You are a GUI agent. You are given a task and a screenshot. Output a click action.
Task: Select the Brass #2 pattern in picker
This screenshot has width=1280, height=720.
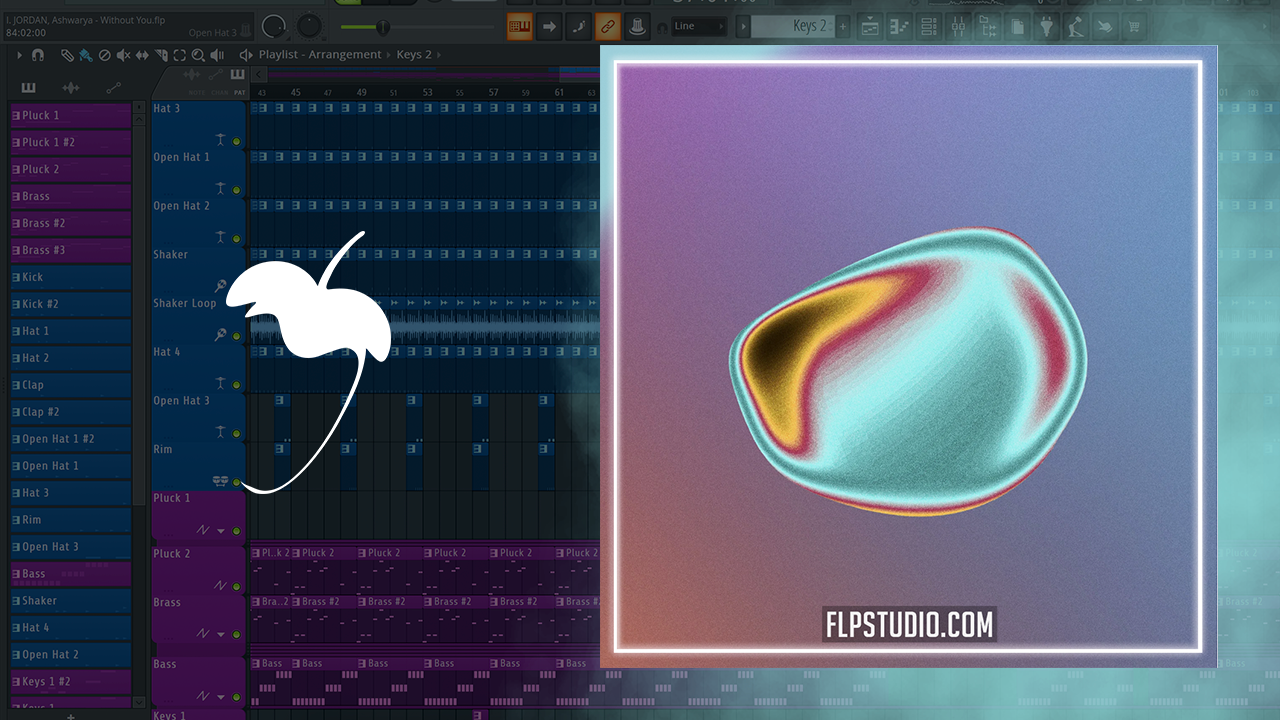tap(71, 223)
